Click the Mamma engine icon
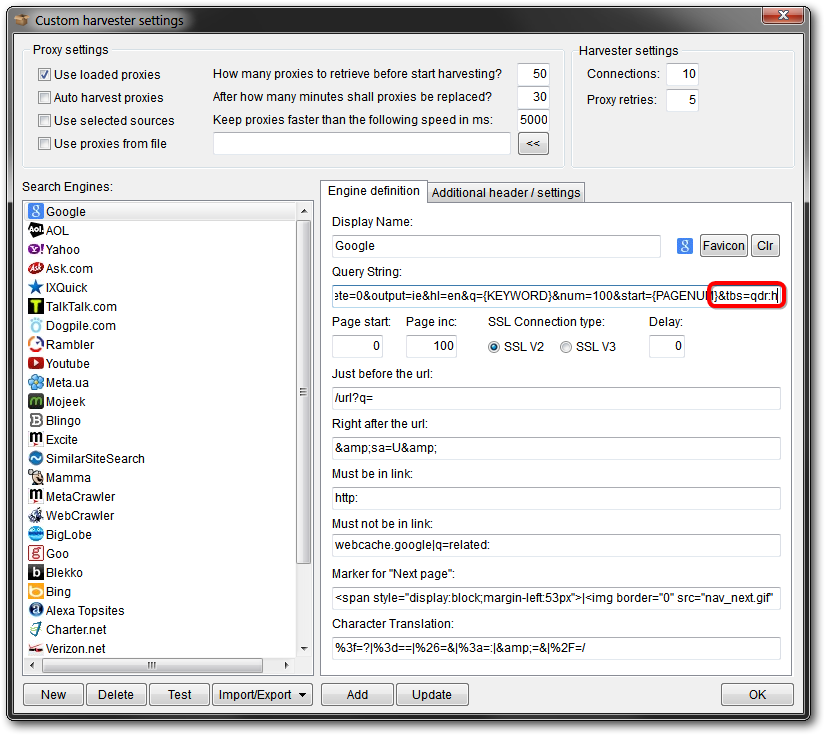The height and width of the screenshot is (735, 825). 35,477
